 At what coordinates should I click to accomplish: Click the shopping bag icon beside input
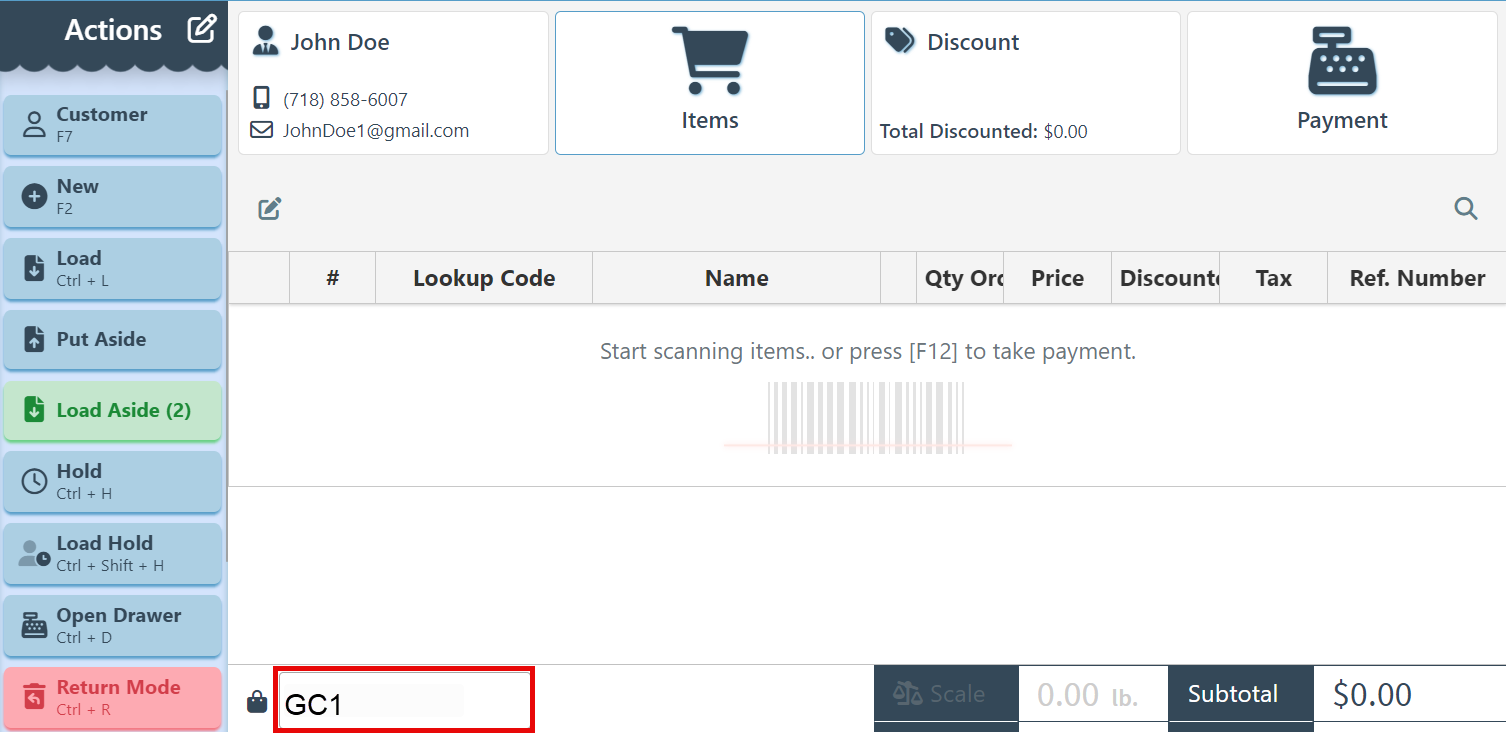click(x=257, y=703)
